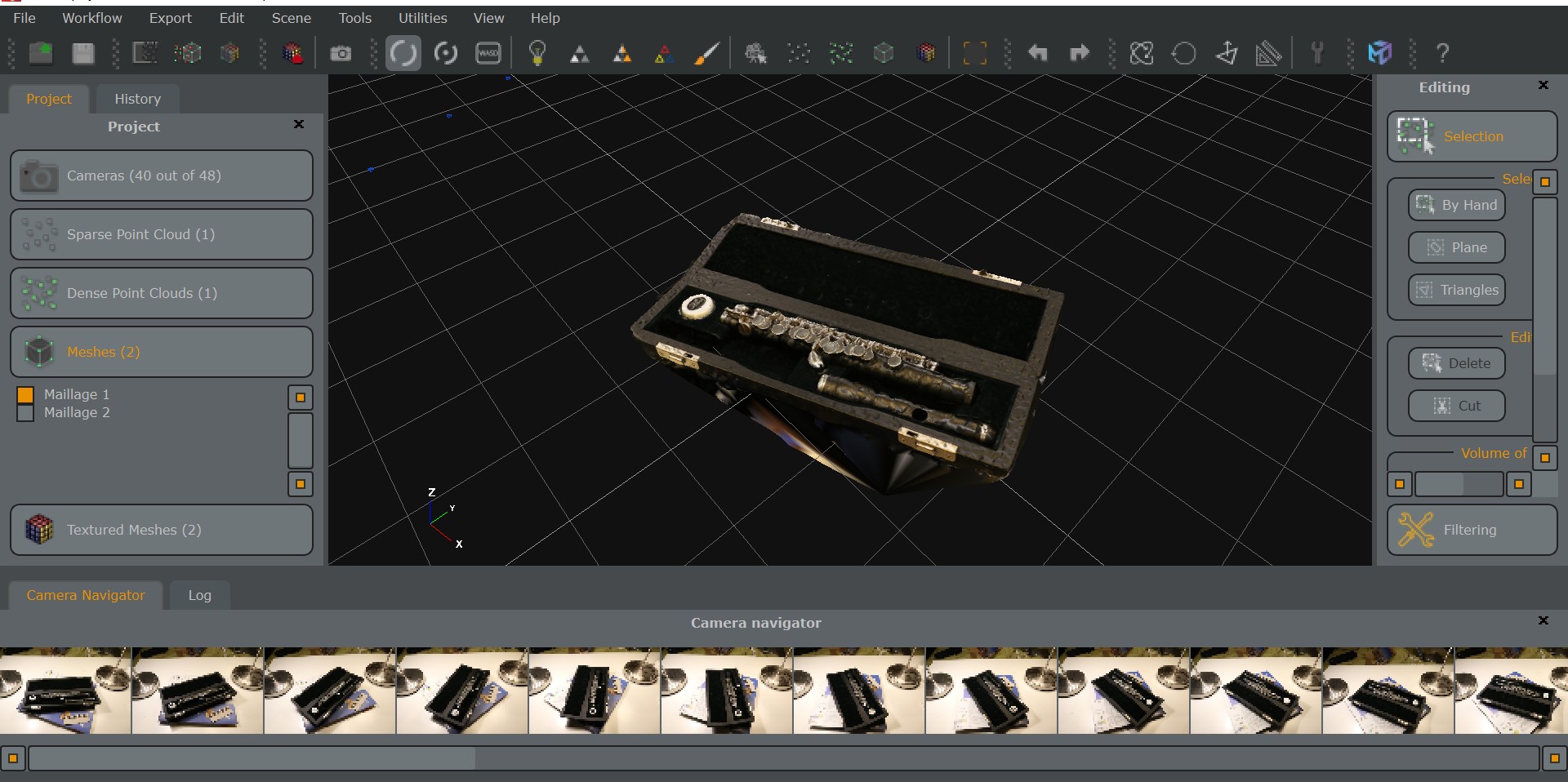The image size is (1568, 782).
Task: Switch to the History tab
Action: (137, 99)
